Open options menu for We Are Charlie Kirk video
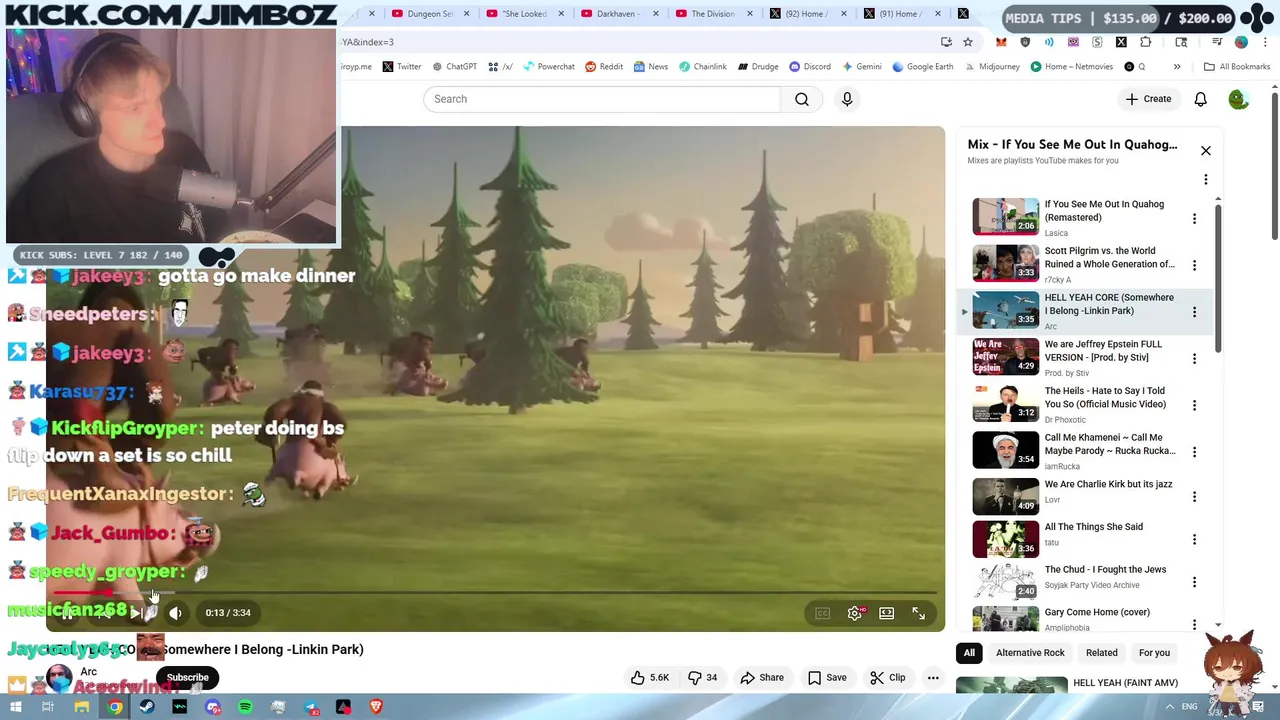 [x=1194, y=497]
